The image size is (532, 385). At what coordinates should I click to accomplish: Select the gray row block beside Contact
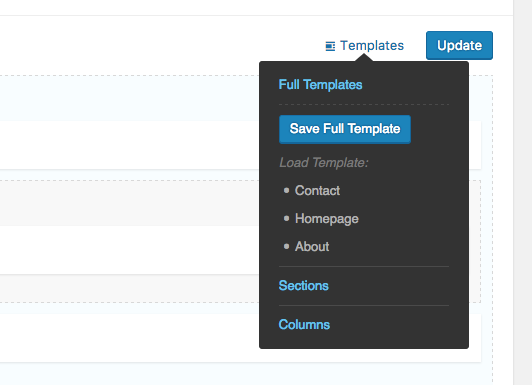130,204
